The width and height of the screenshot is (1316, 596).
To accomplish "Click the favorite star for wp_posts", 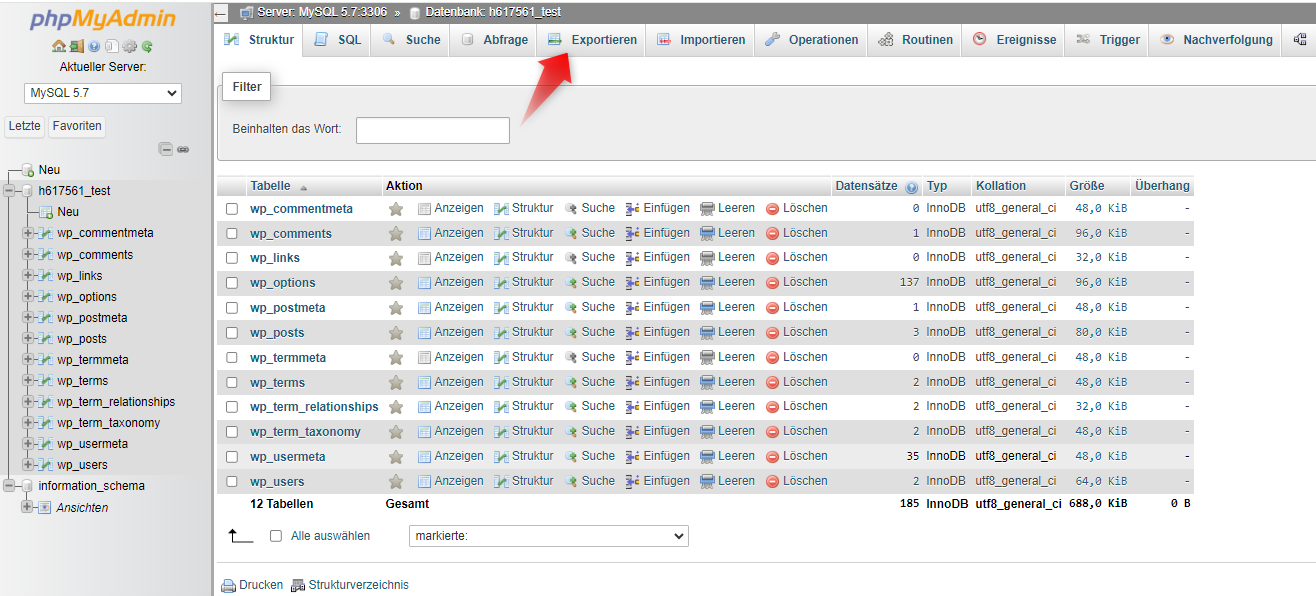I will [x=396, y=332].
